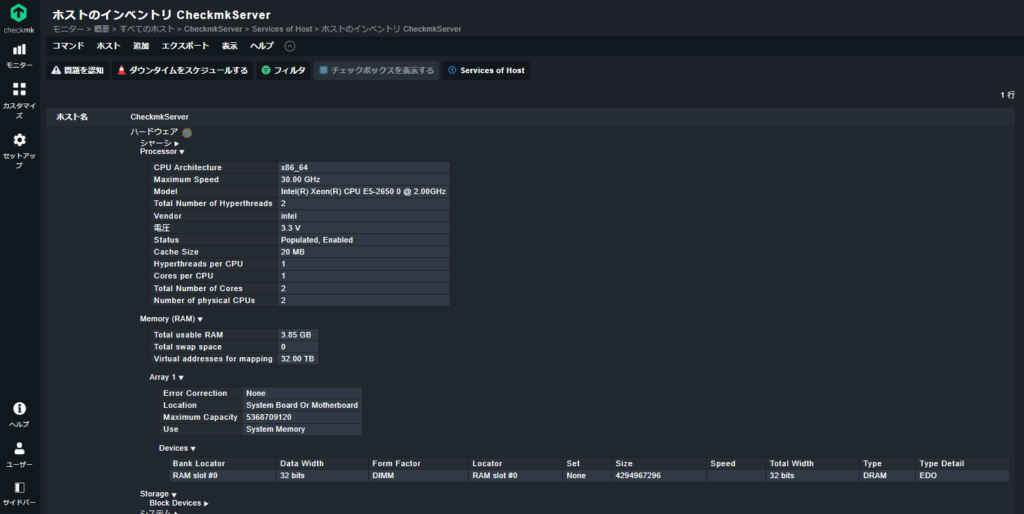Click breadcrumb link Services of Host

tap(281, 29)
